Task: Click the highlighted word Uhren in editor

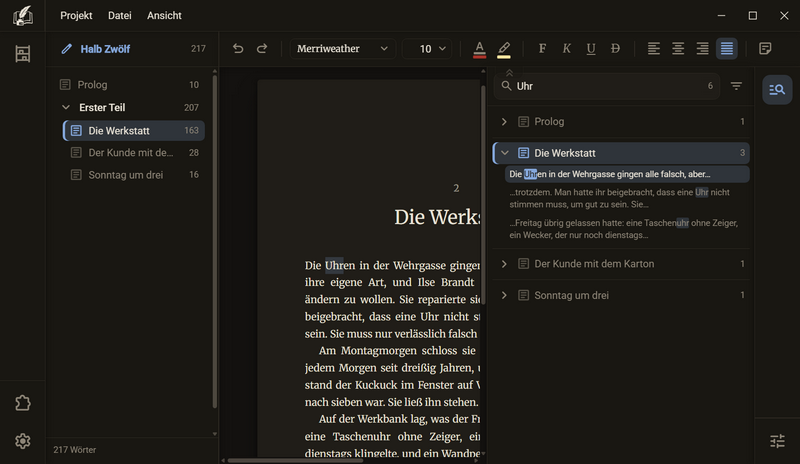Action: (340, 265)
